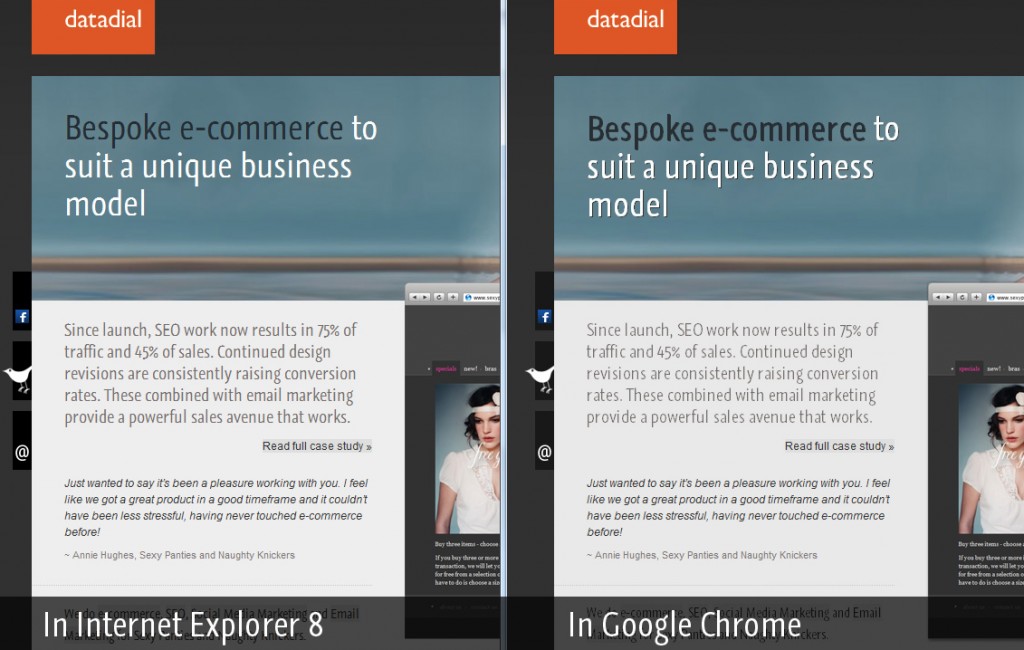
Task: Click mock browser back/forward arrows in Chrome pane
Action: click(942, 297)
